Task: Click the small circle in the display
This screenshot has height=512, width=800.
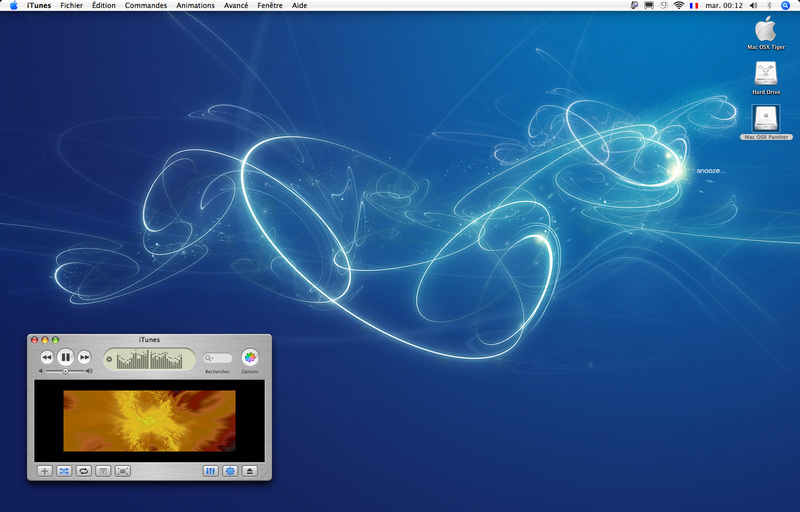Action: point(109,360)
